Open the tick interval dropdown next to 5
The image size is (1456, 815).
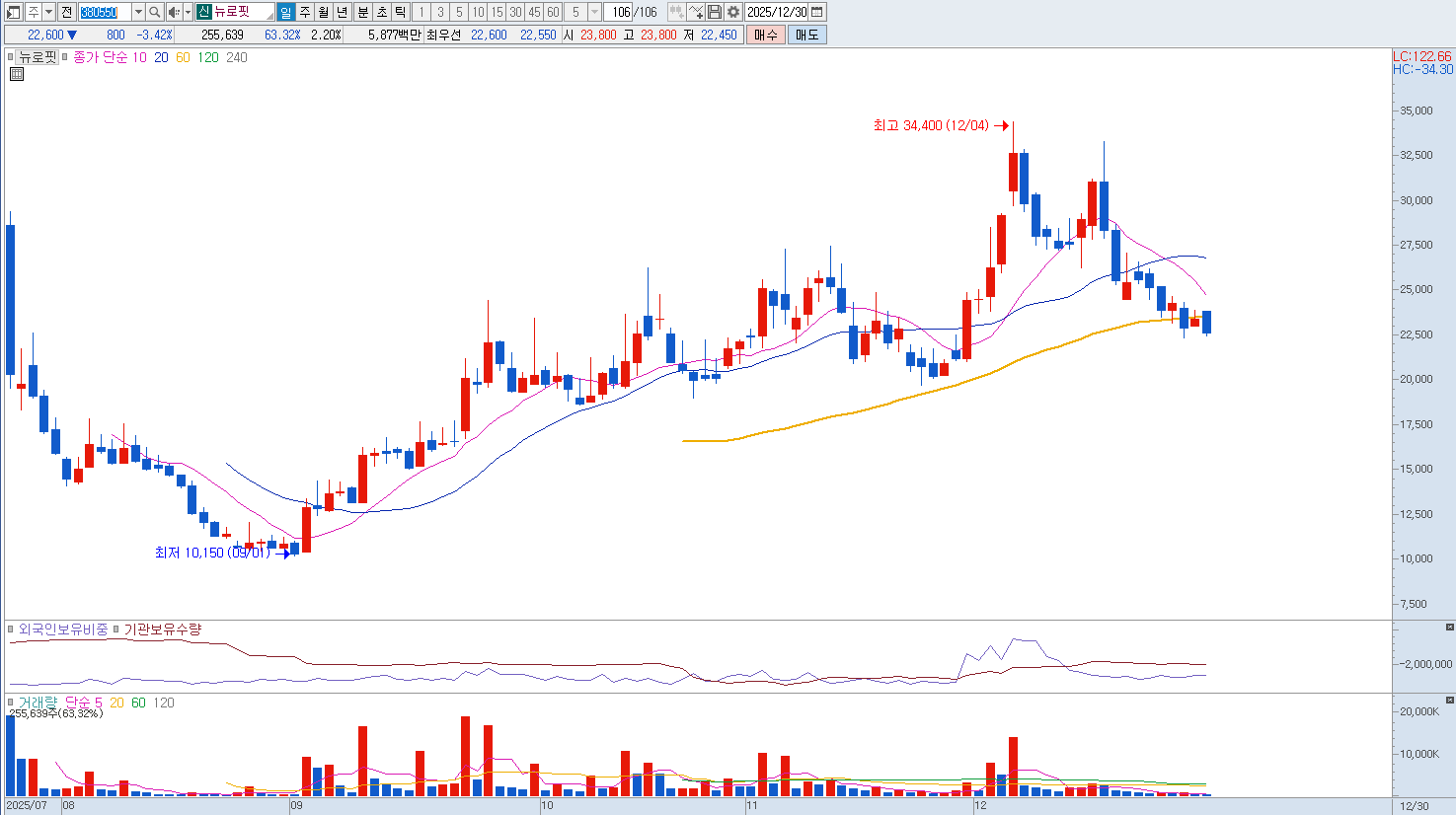coord(594,12)
